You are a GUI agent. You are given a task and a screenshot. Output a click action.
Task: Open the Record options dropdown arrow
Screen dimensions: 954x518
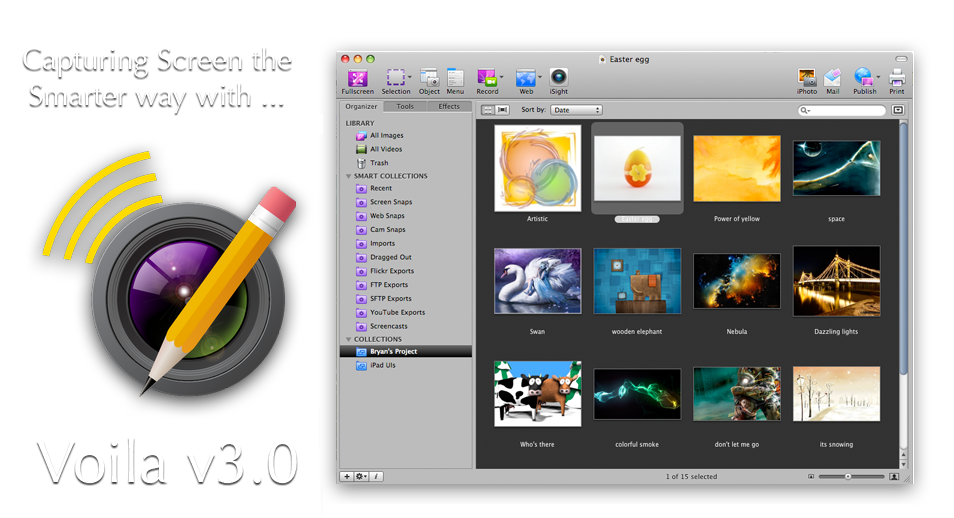point(501,77)
